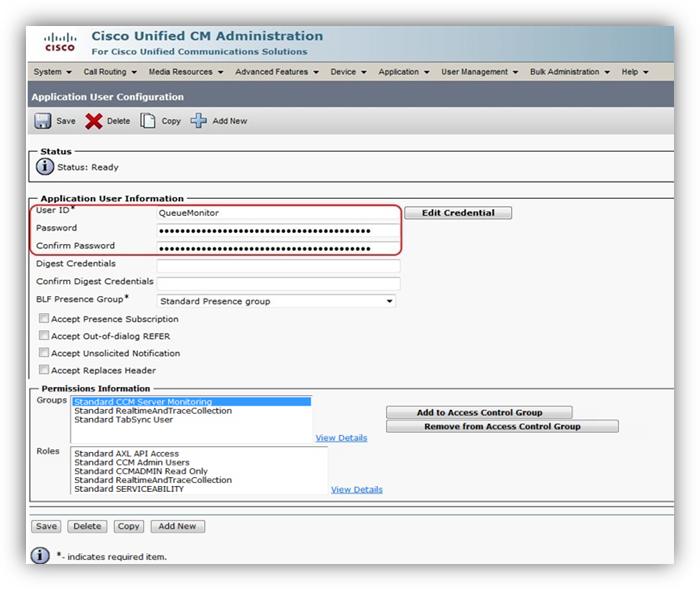Click Remove from Access Control Group

click(x=502, y=426)
